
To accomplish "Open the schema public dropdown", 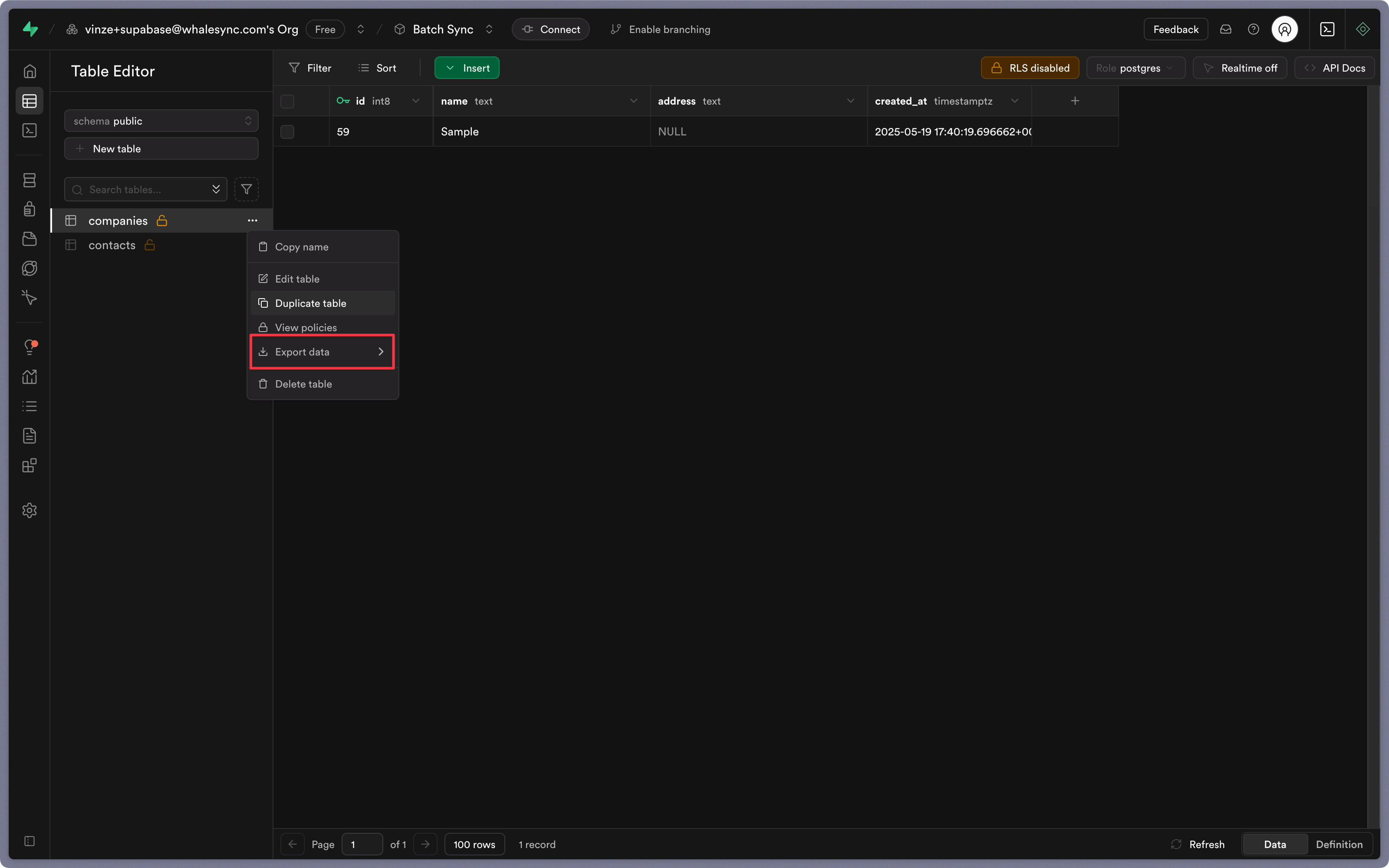I will click(161, 121).
